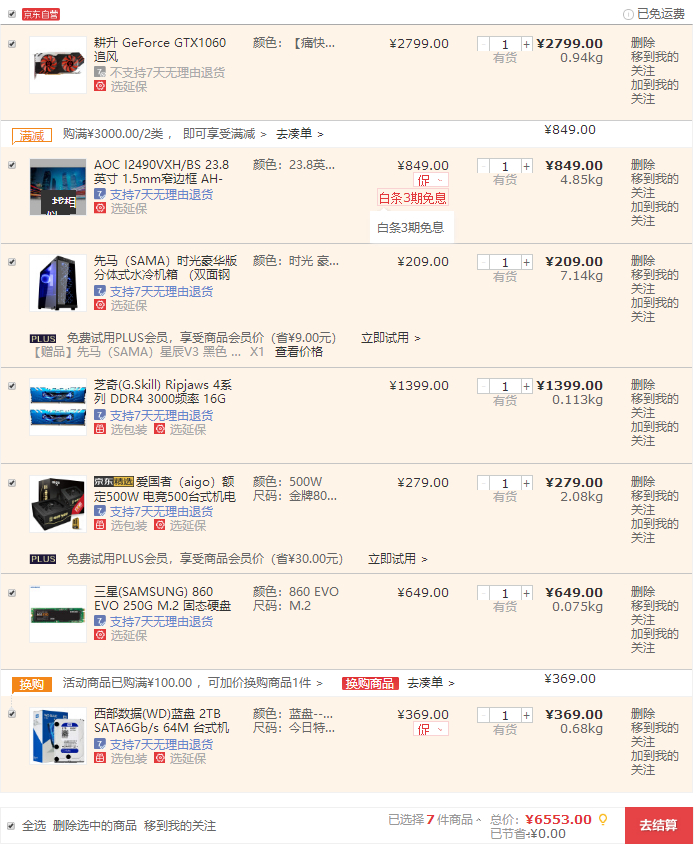The height and width of the screenshot is (844, 696).
Task: Increase quantity of AOC monitor
Action: click(x=526, y=166)
